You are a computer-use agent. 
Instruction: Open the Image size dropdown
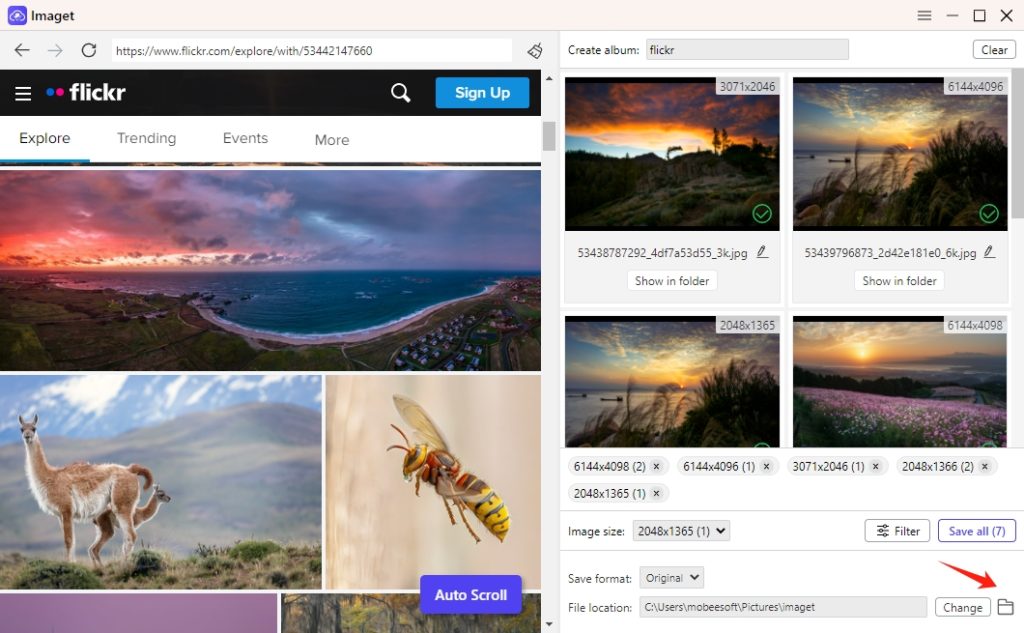[x=681, y=531]
